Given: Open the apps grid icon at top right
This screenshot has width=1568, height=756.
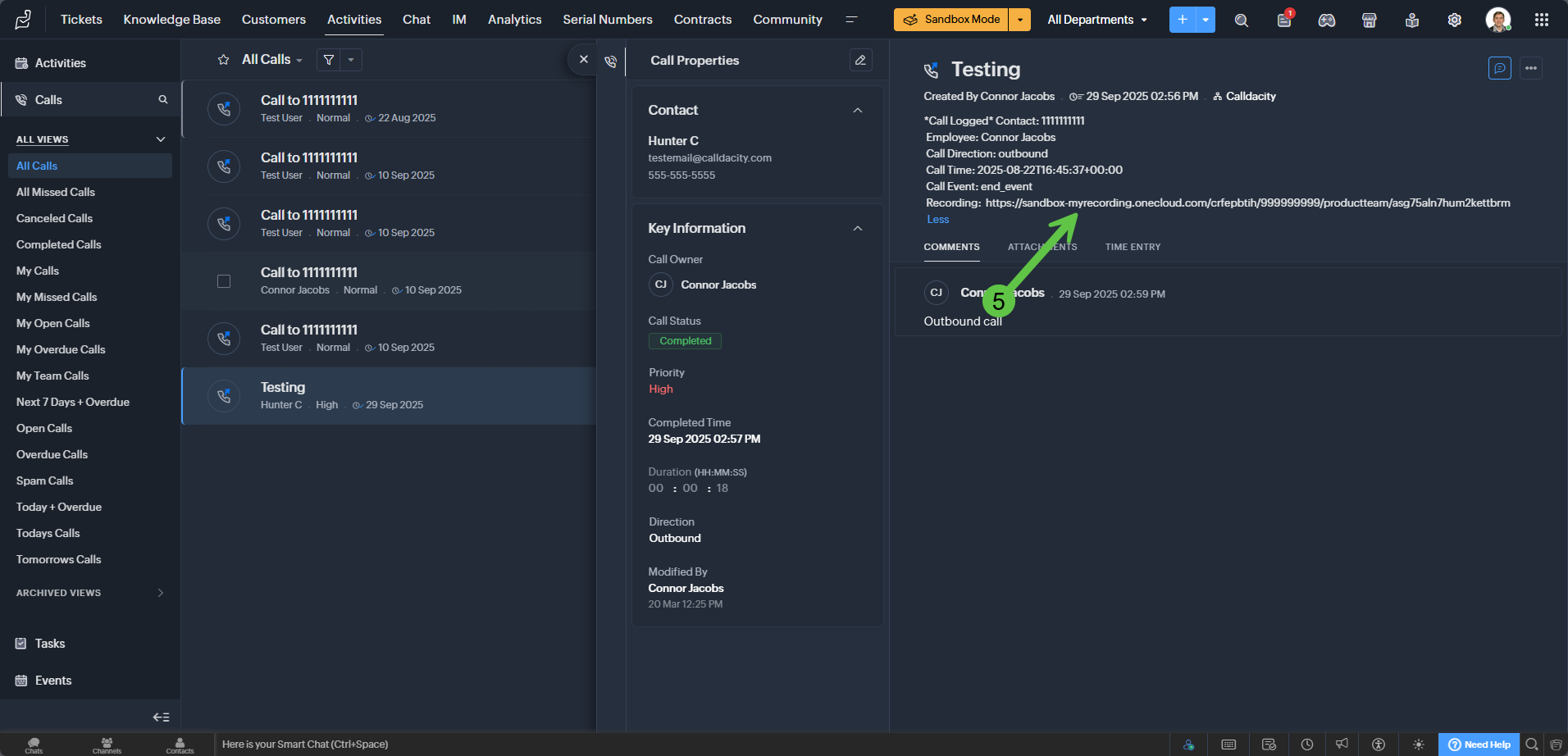Looking at the screenshot, I should (1541, 20).
